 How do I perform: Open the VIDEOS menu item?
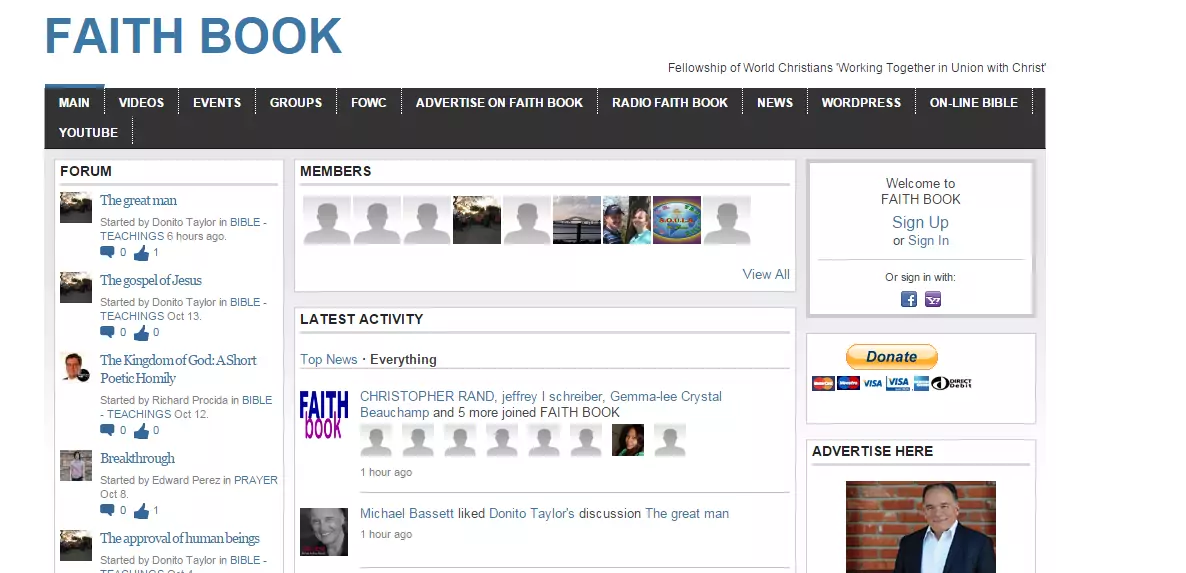(141, 103)
